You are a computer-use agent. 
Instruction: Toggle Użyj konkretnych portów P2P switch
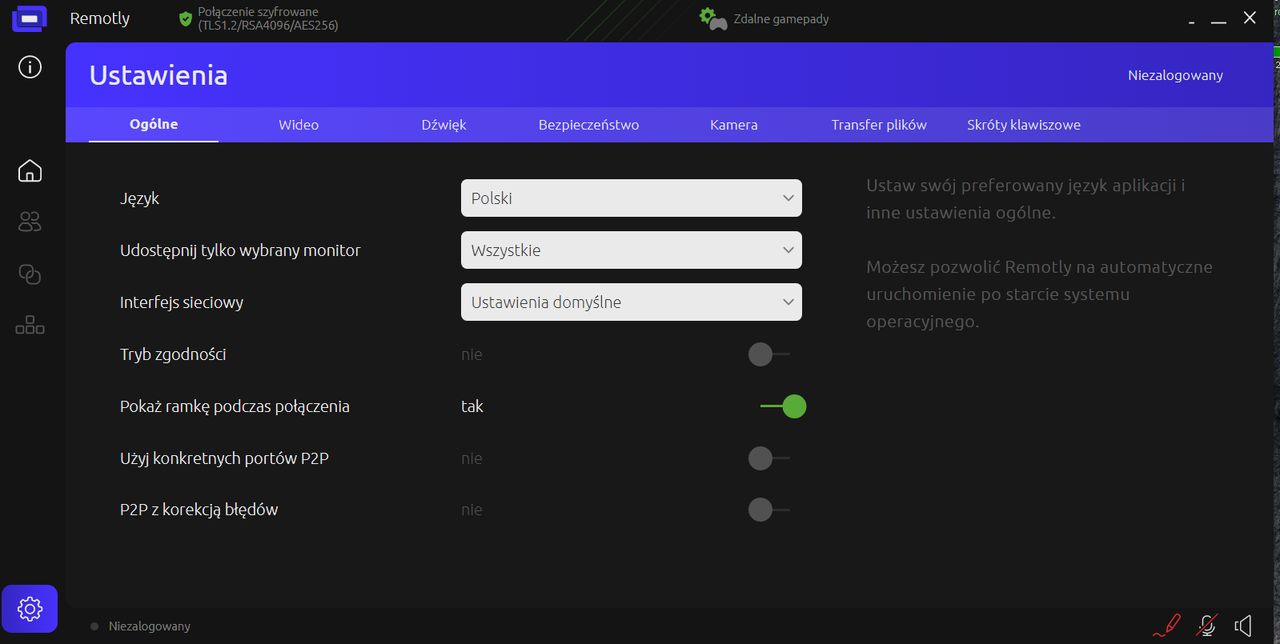coord(768,458)
